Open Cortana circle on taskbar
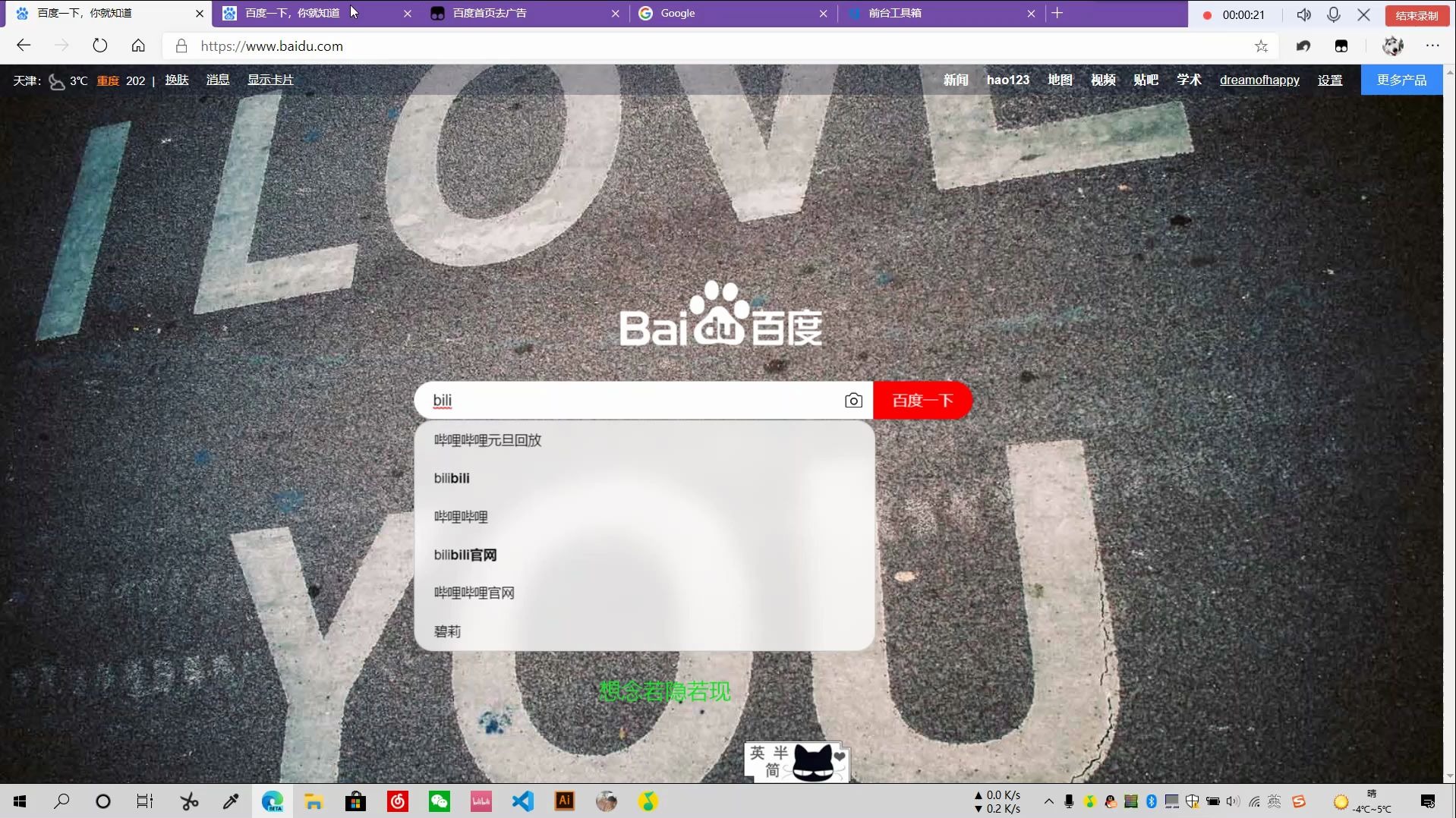The height and width of the screenshot is (818, 1456). [103, 801]
